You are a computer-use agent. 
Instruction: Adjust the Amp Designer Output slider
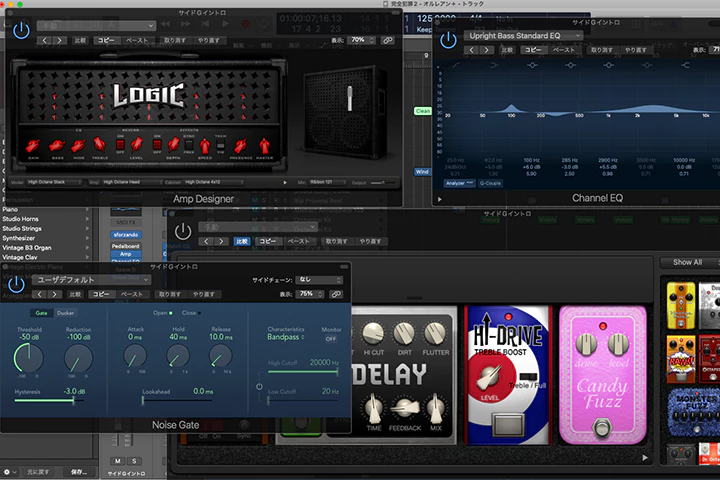click(383, 183)
